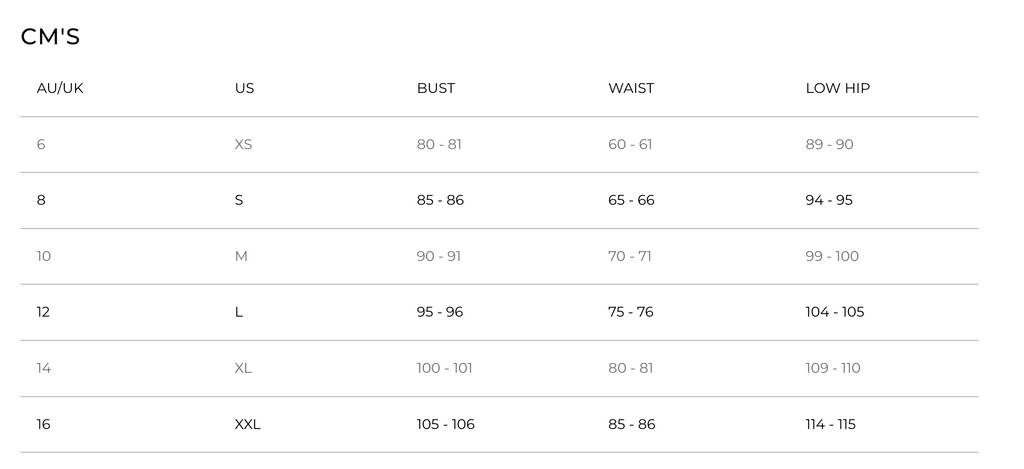Screen dimensions: 1024x469
Task: Click the BUST column header
Action: coord(435,88)
